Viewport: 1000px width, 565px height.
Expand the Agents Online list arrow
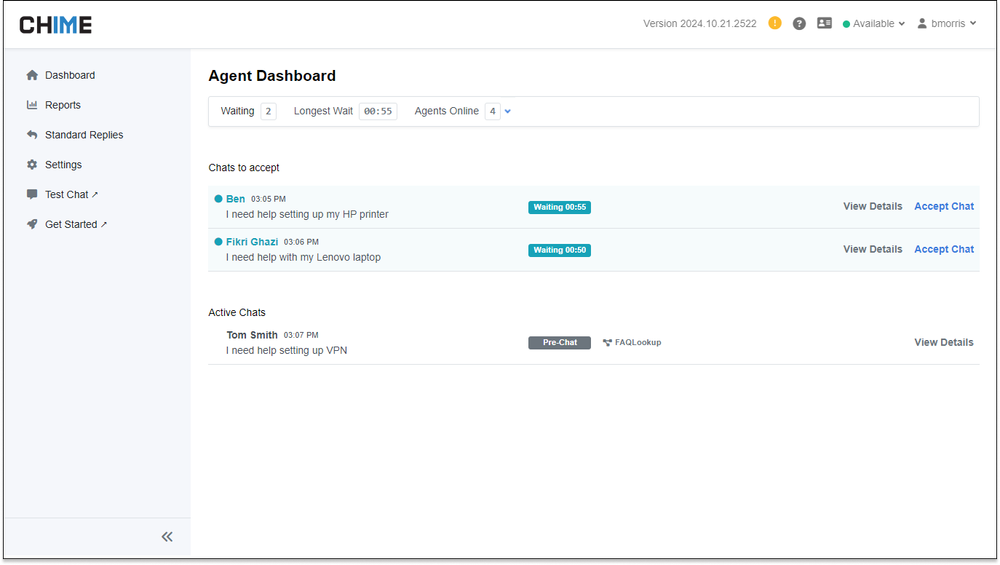(508, 112)
